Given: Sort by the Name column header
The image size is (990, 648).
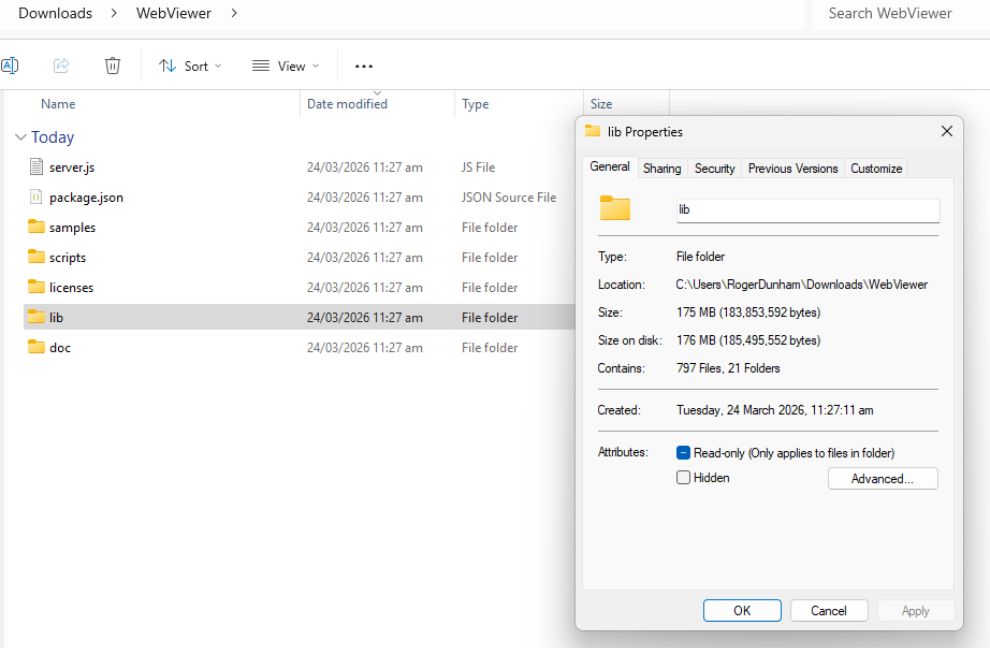Looking at the screenshot, I should coord(58,104).
